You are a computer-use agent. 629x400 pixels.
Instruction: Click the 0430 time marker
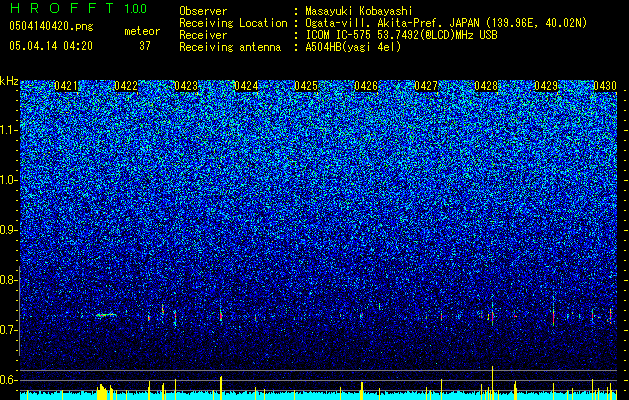click(x=605, y=86)
